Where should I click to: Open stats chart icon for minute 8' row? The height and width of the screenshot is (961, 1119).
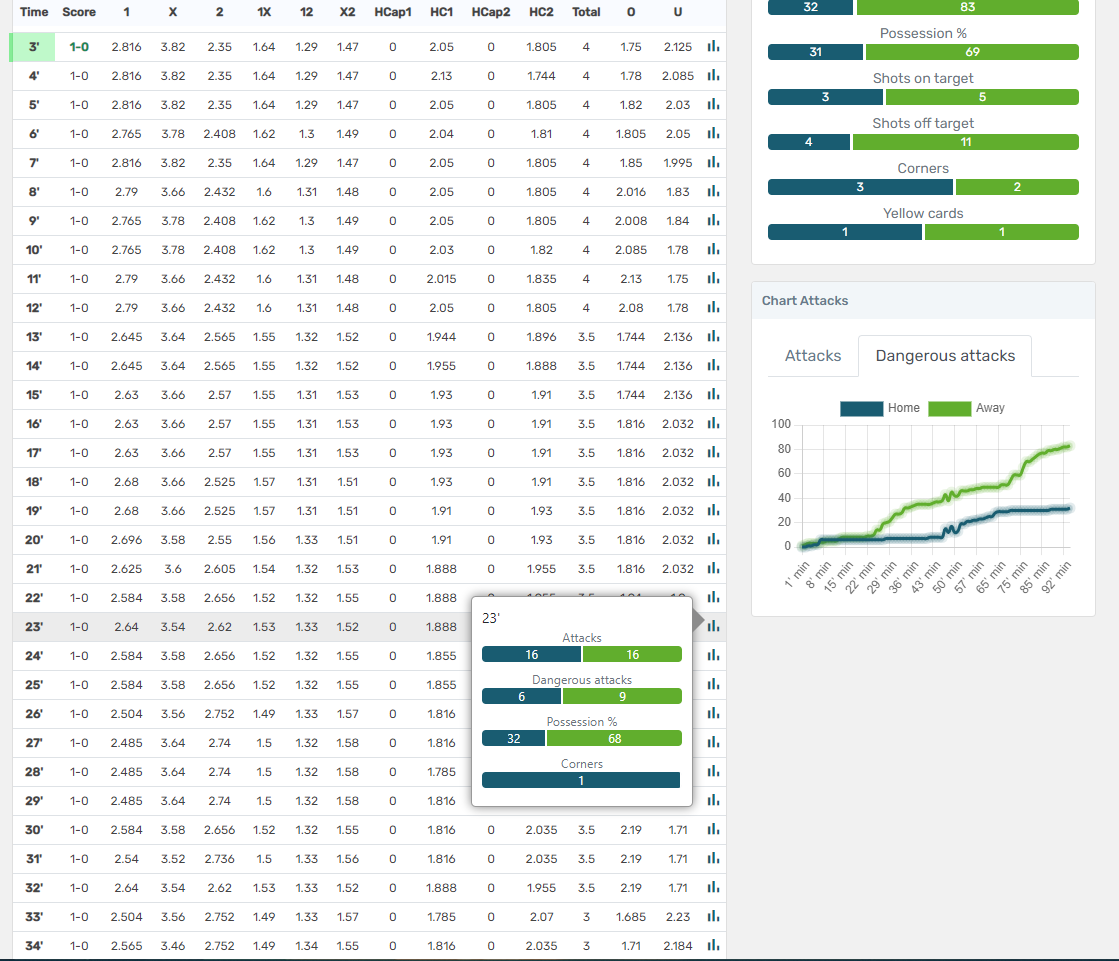713,191
